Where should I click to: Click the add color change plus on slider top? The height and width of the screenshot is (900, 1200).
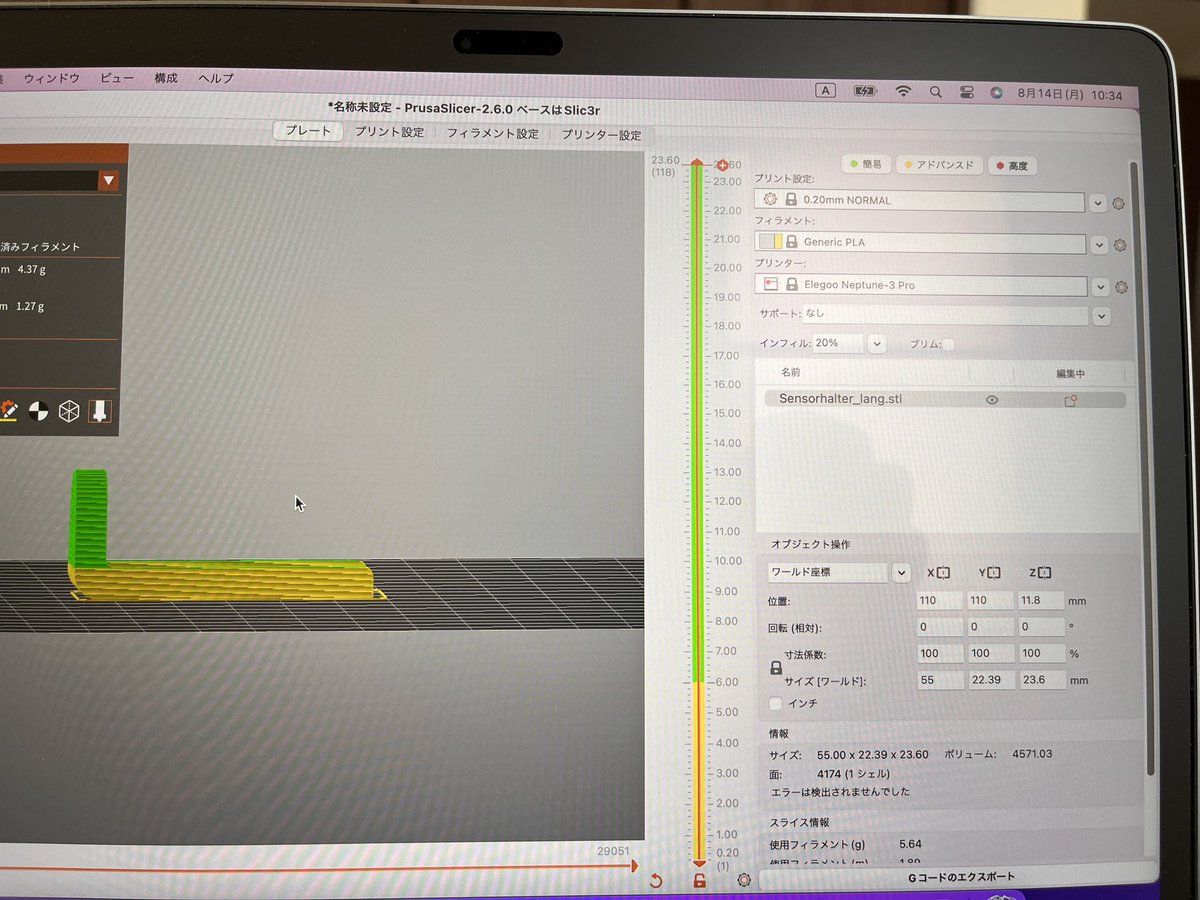(x=722, y=165)
